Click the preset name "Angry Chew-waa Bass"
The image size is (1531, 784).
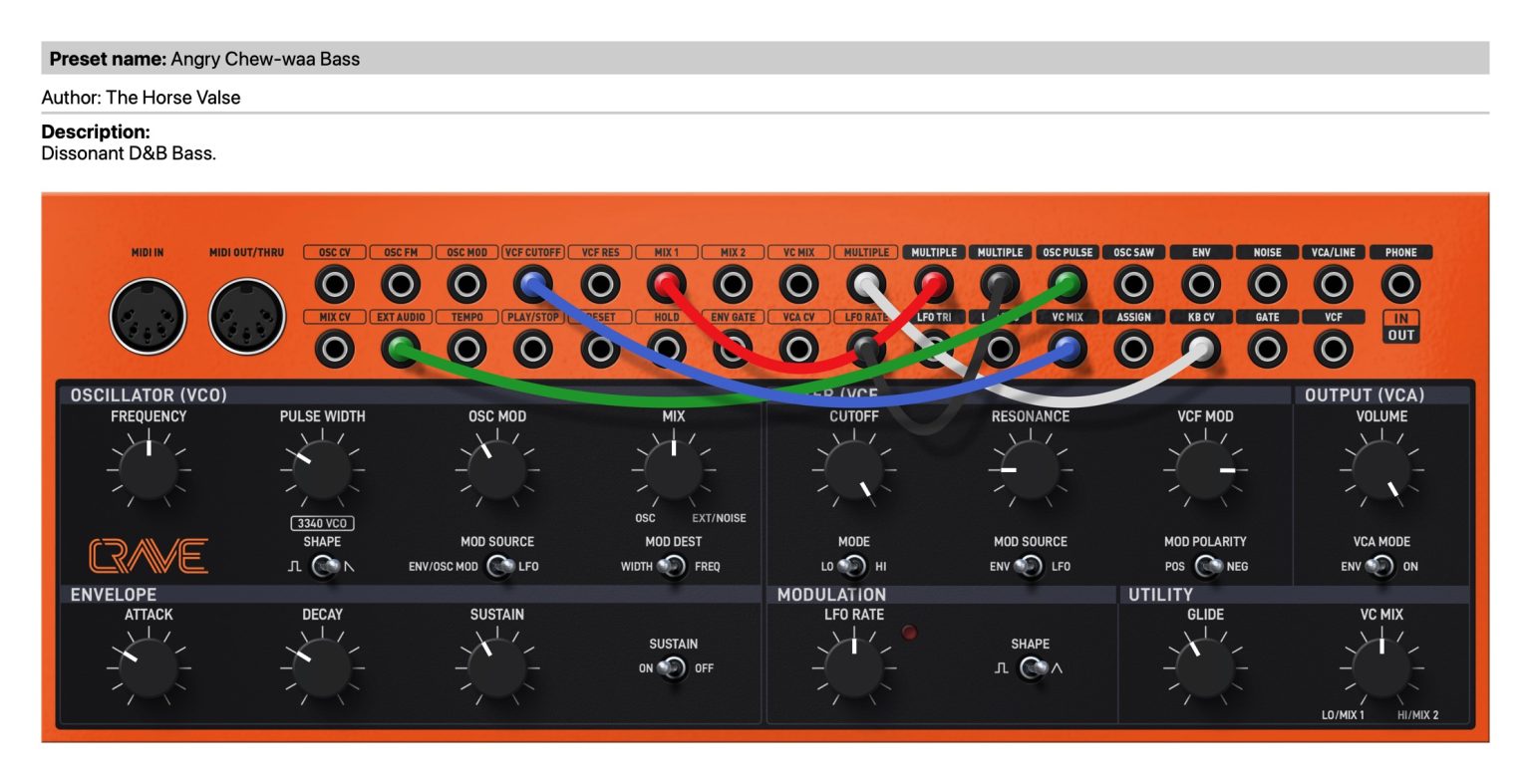[x=265, y=59]
